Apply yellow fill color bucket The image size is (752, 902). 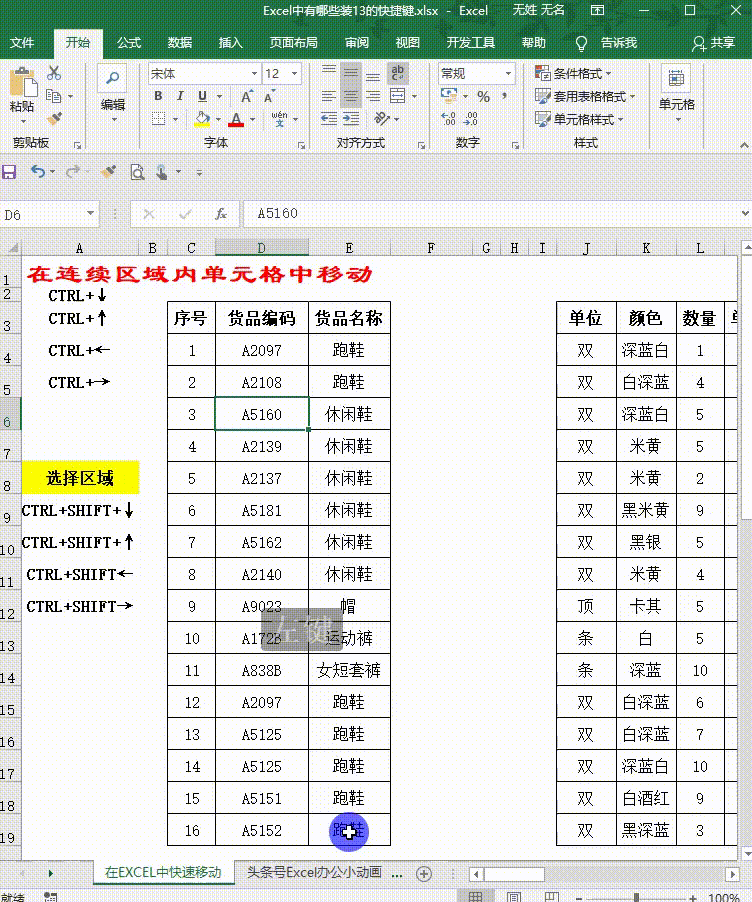pos(202,119)
